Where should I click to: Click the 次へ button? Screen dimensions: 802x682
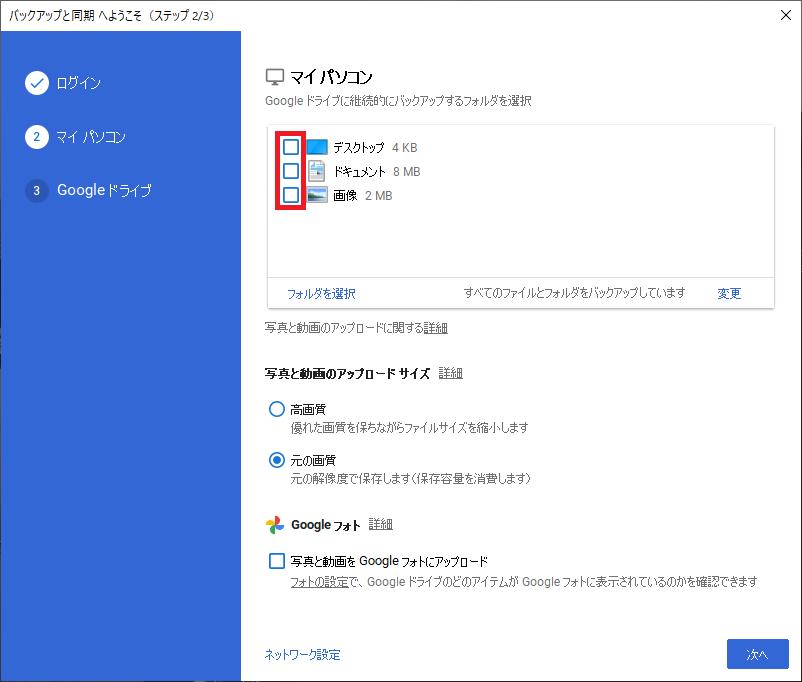(x=758, y=654)
